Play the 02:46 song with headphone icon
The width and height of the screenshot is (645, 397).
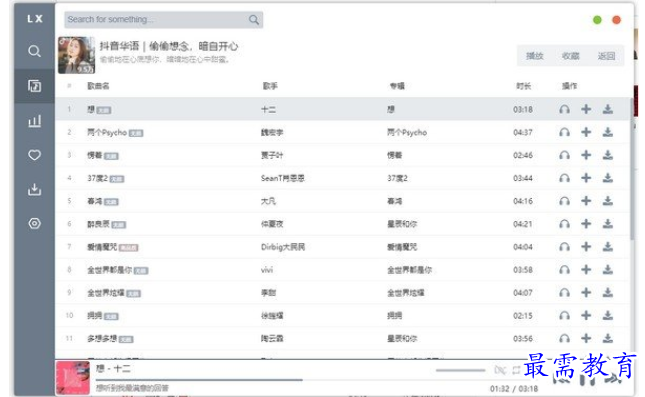click(x=564, y=156)
